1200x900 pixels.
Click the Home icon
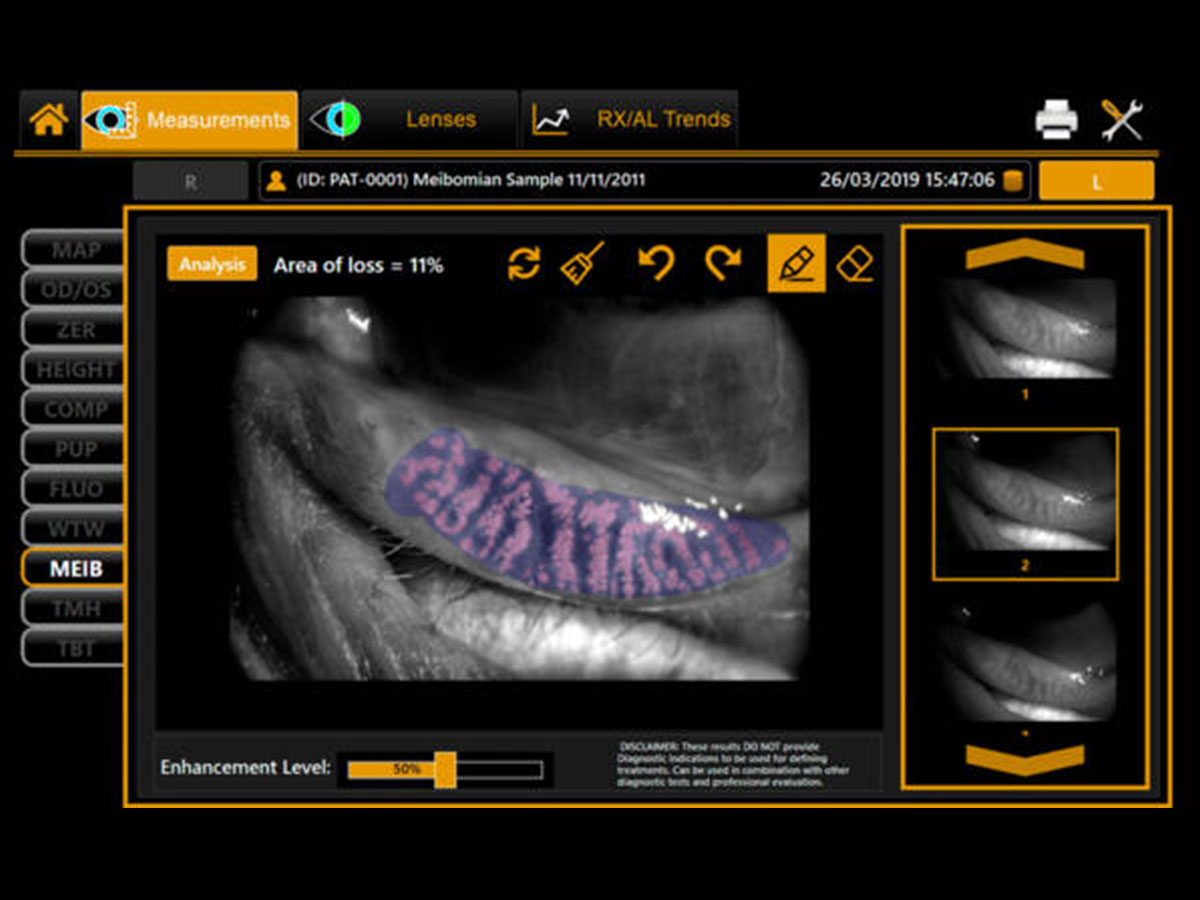click(x=48, y=120)
